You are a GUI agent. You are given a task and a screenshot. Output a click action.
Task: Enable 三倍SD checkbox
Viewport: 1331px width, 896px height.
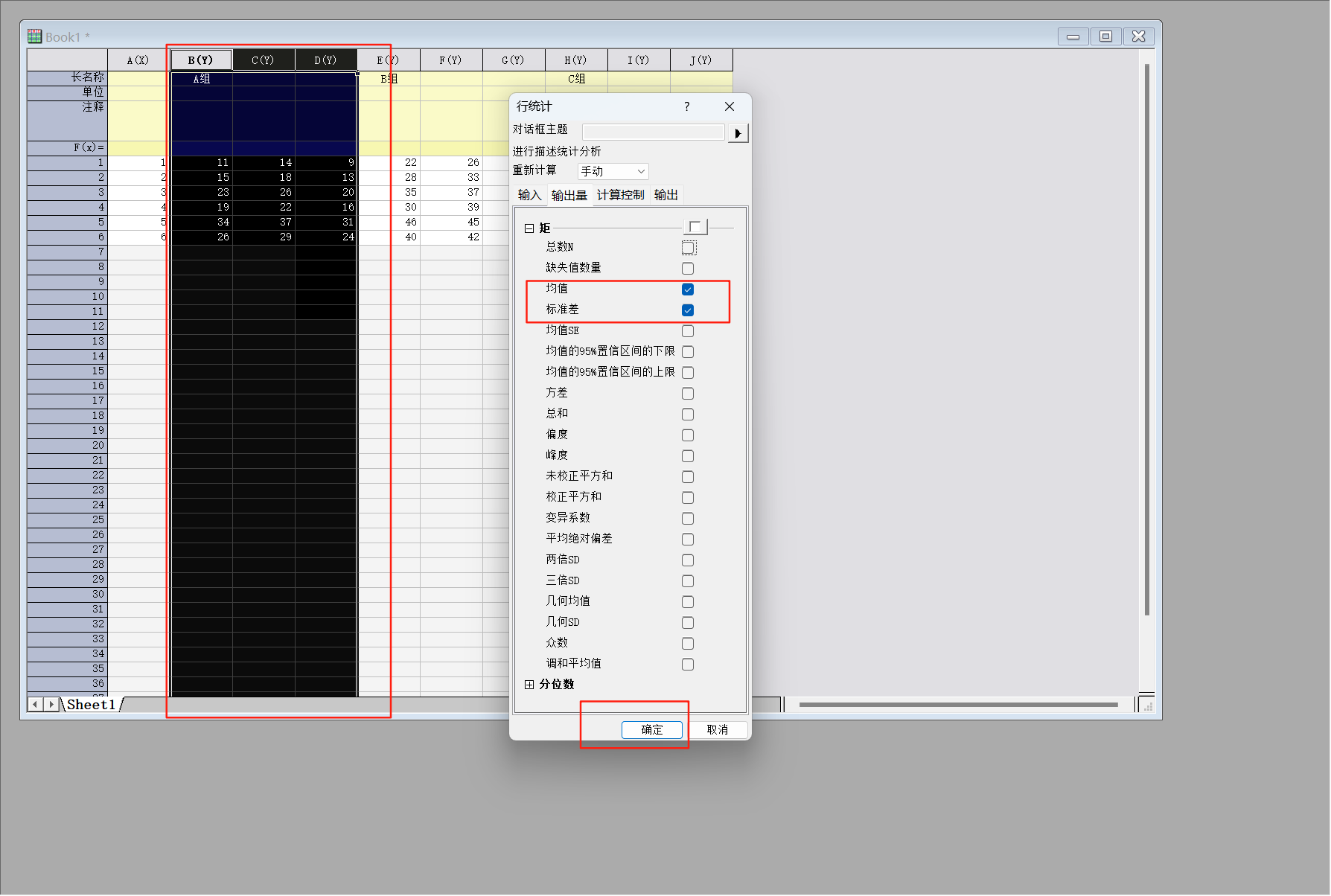tap(688, 581)
